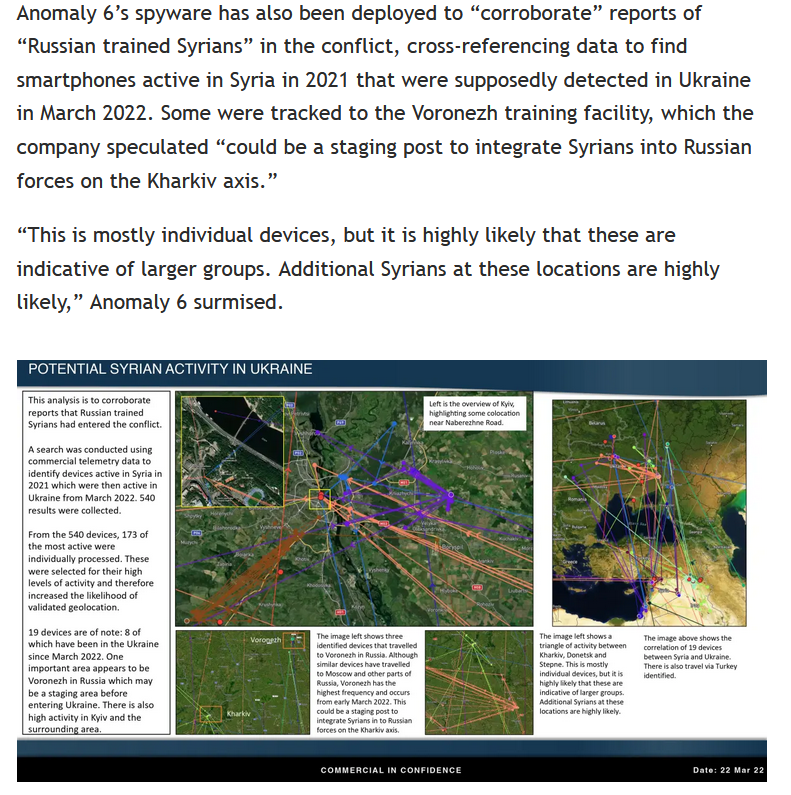Click the 'Left is the overview of Kyiv' caption box
The width and height of the screenshot is (791, 795).
click(x=475, y=413)
